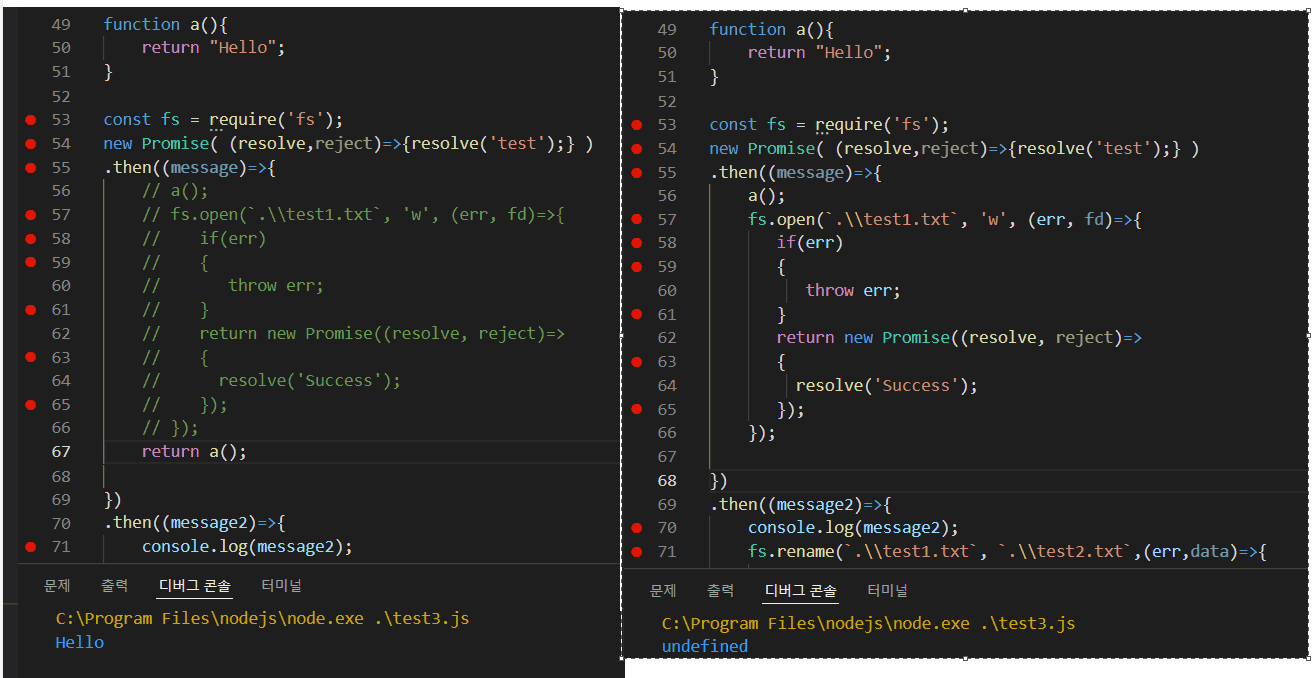Remove breakpoint on line 63 in right editor
Viewport: 1316px width, 678px height.
pos(637,362)
